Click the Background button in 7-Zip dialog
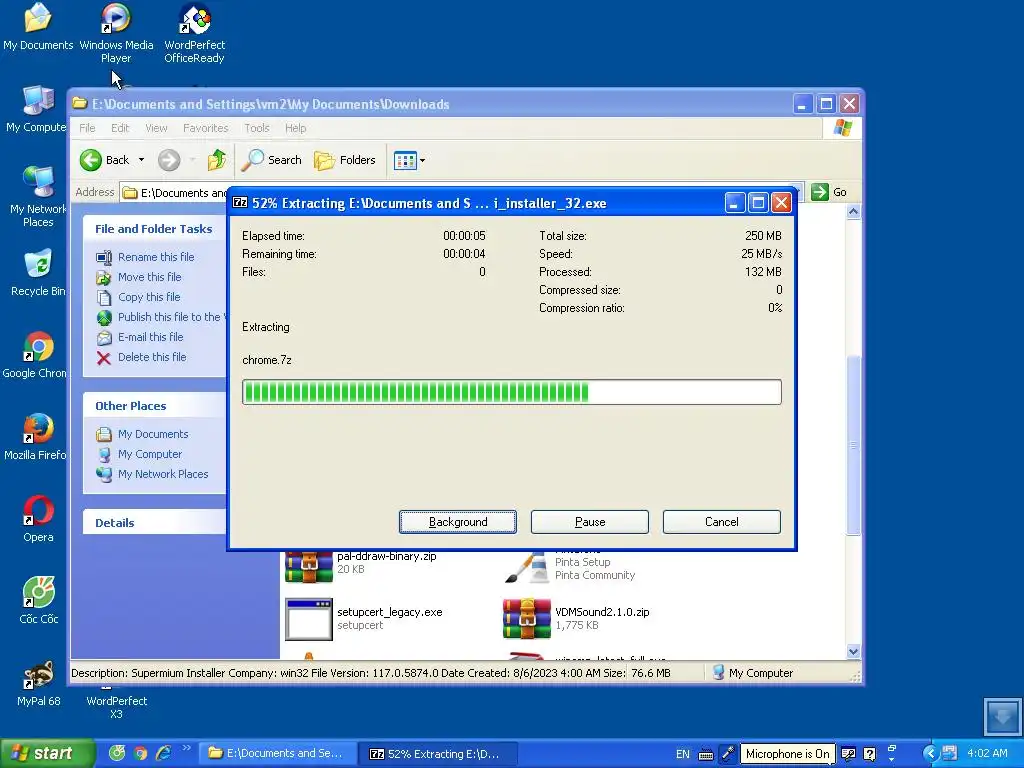Image resolution: width=1024 pixels, height=768 pixels. point(458,522)
